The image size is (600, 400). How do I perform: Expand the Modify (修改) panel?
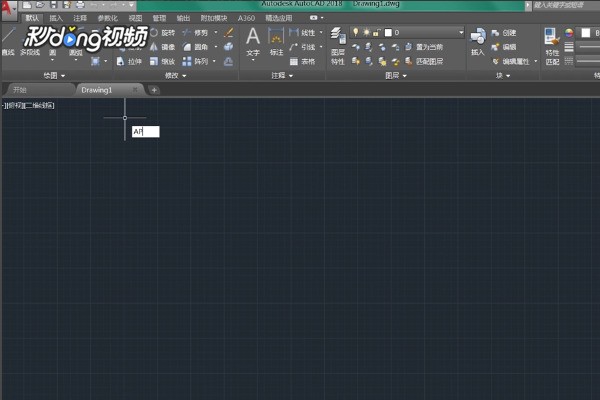175,76
